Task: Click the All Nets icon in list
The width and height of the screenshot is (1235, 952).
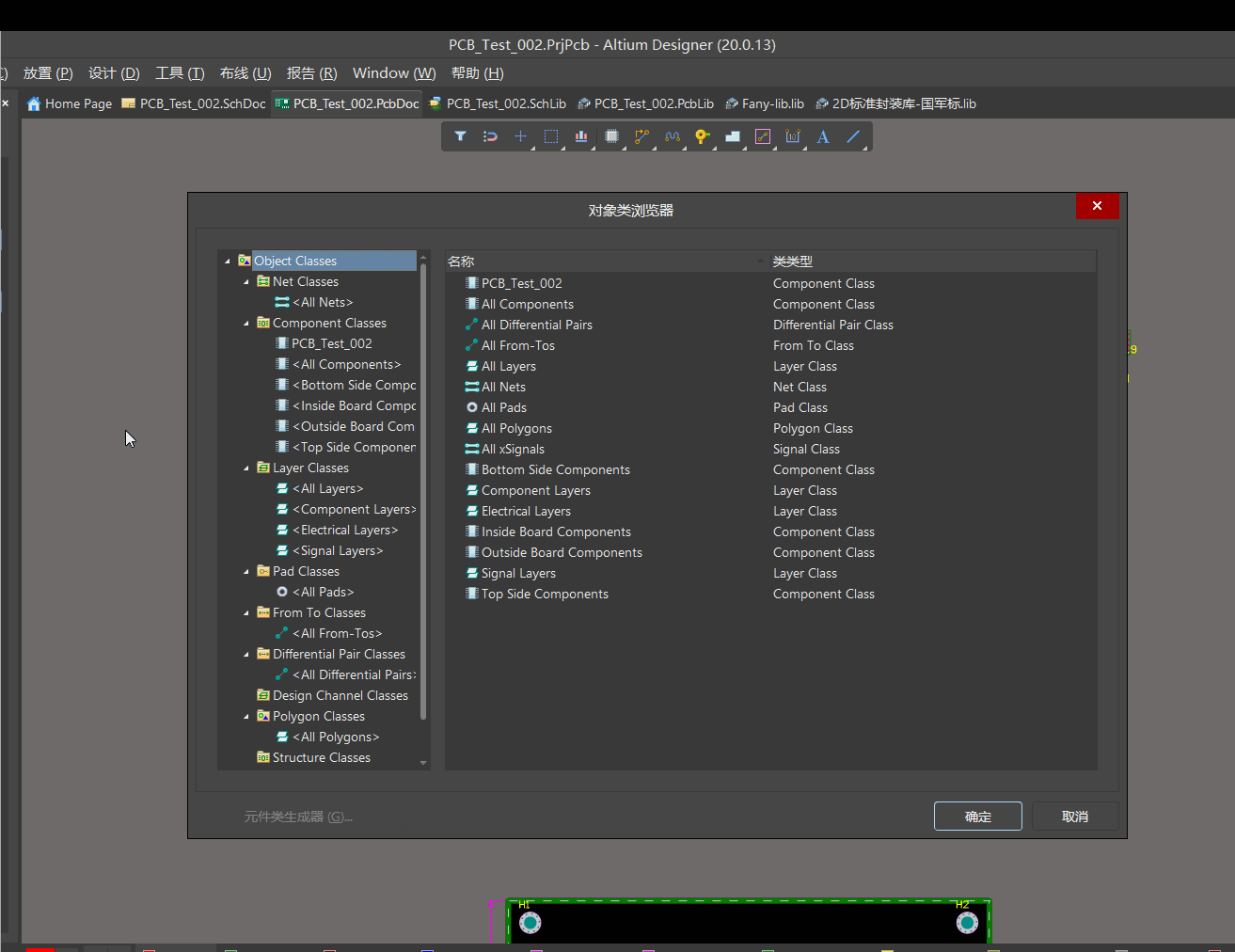Action: pos(472,387)
